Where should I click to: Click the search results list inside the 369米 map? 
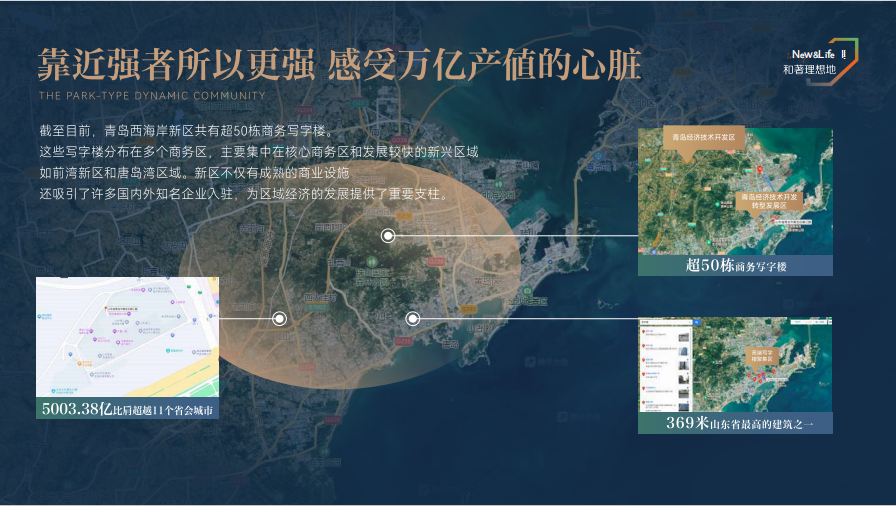point(666,369)
